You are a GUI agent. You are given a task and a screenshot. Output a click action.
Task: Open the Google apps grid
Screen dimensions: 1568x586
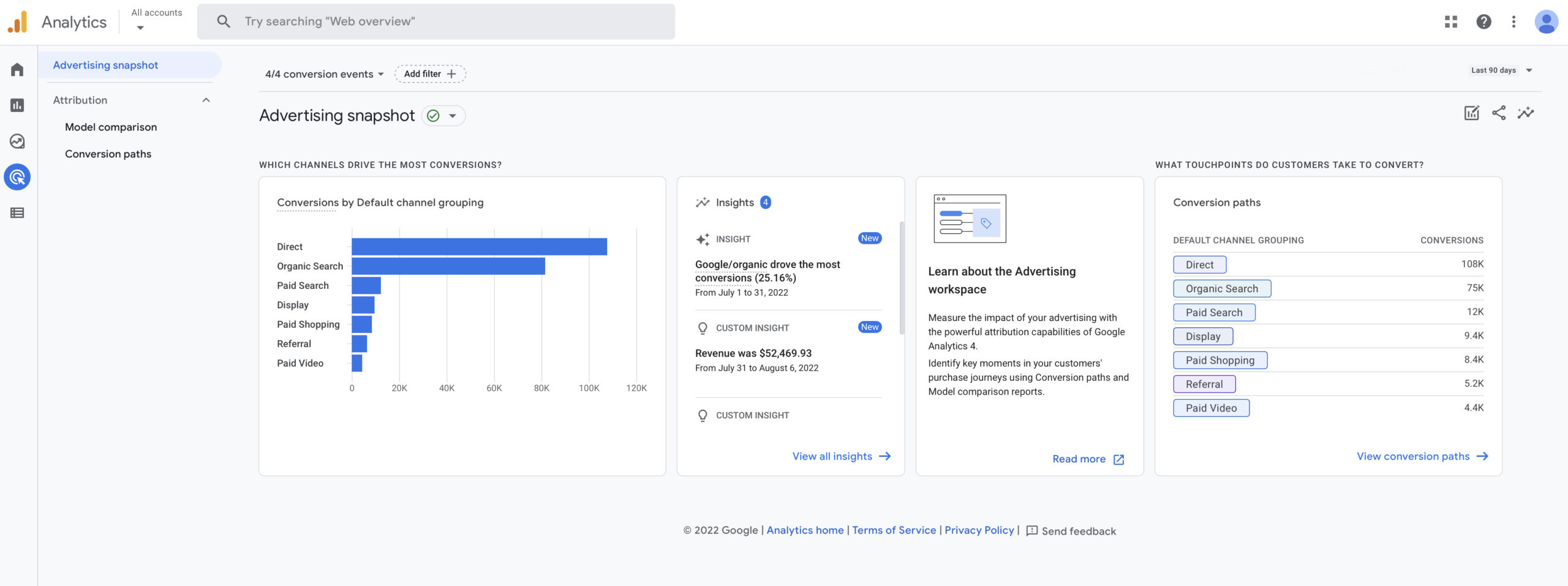coord(1452,21)
